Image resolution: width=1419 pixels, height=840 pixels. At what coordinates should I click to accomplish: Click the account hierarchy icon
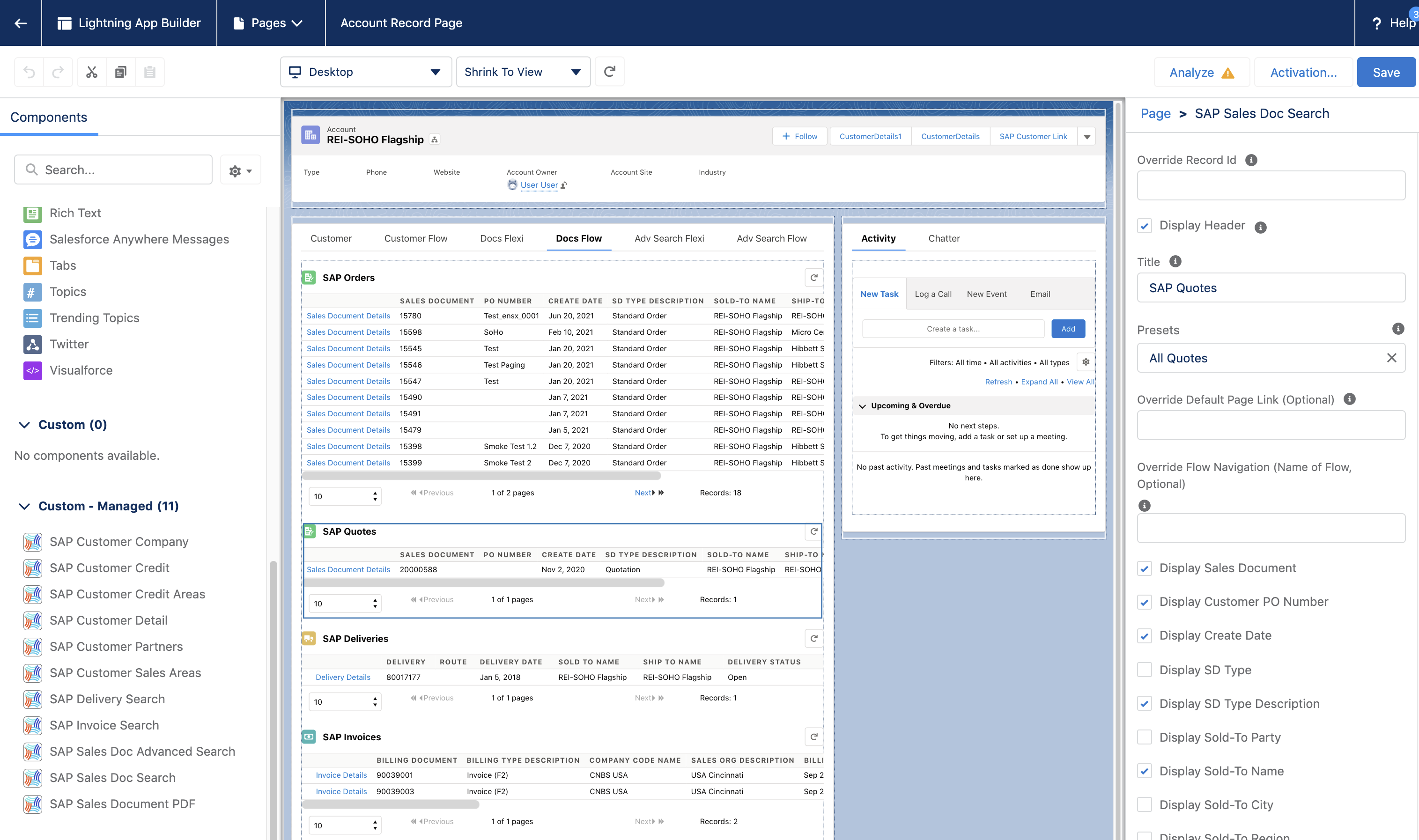click(435, 140)
